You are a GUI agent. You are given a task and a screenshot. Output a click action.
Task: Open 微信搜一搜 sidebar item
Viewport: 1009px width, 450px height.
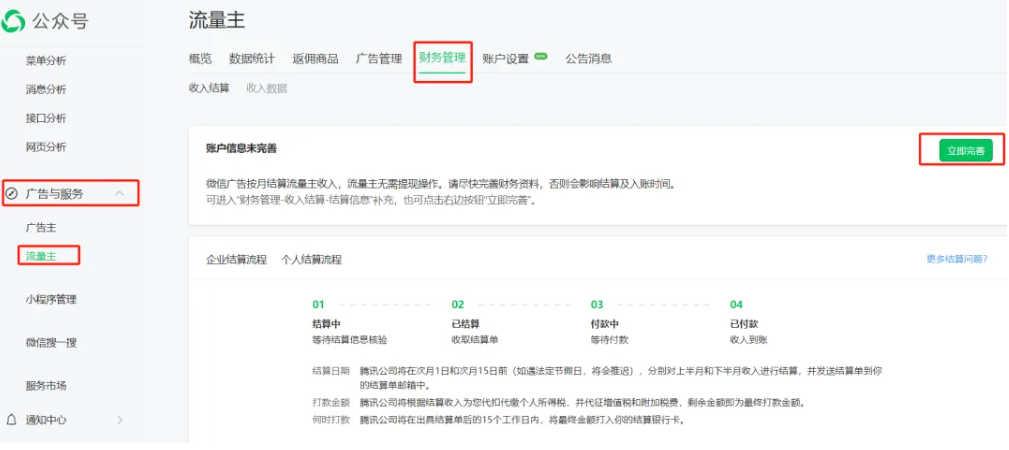click(51, 342)
